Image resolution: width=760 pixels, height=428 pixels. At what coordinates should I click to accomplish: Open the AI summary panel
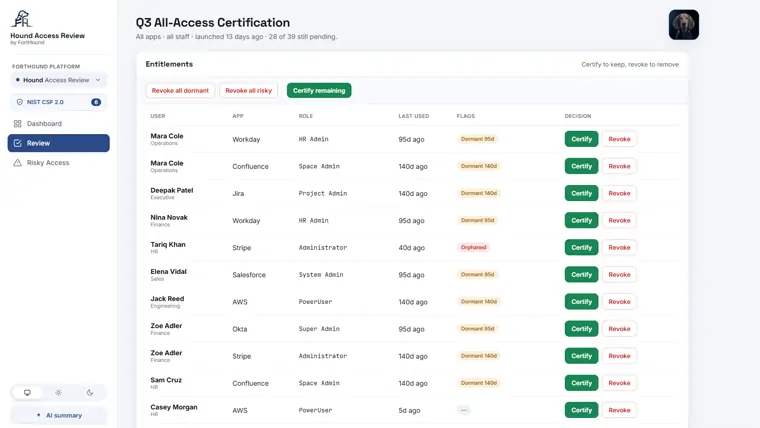click(x=59, y=415)
